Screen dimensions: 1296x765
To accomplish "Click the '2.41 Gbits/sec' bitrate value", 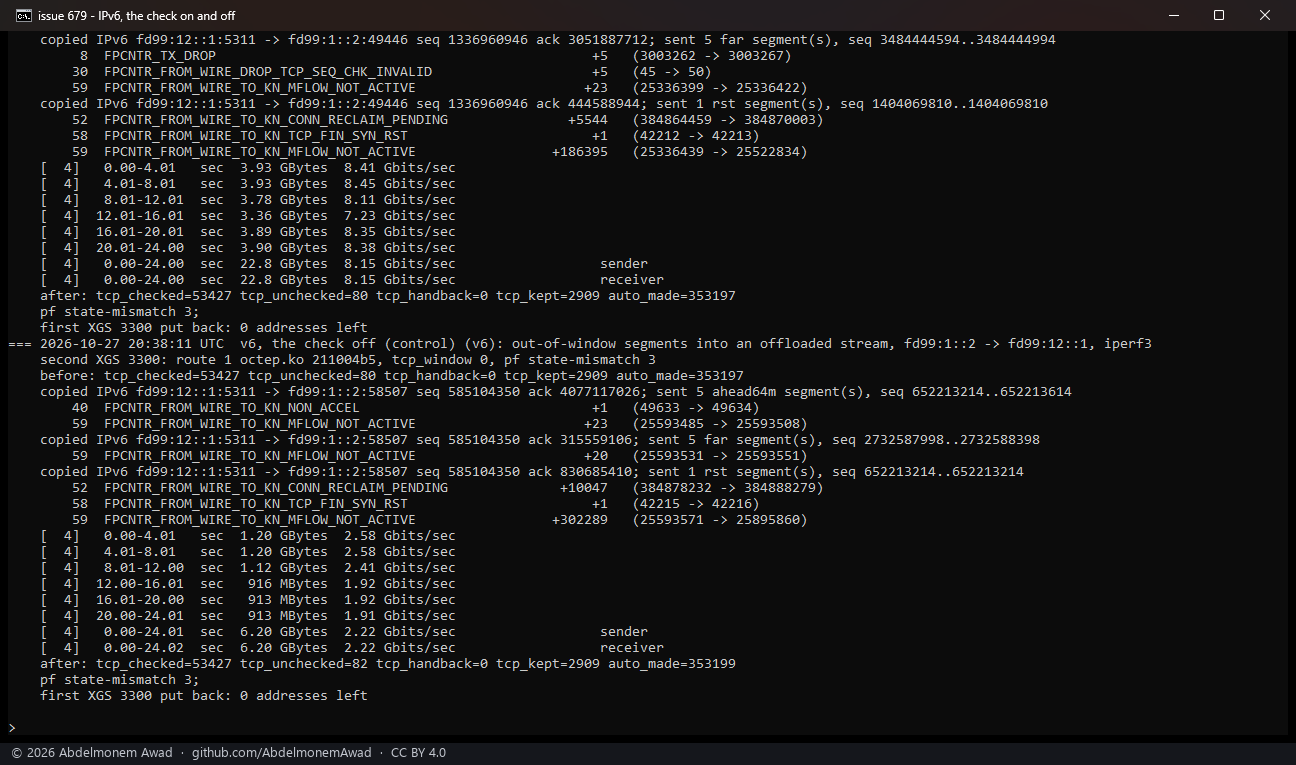I will (400, 568).
